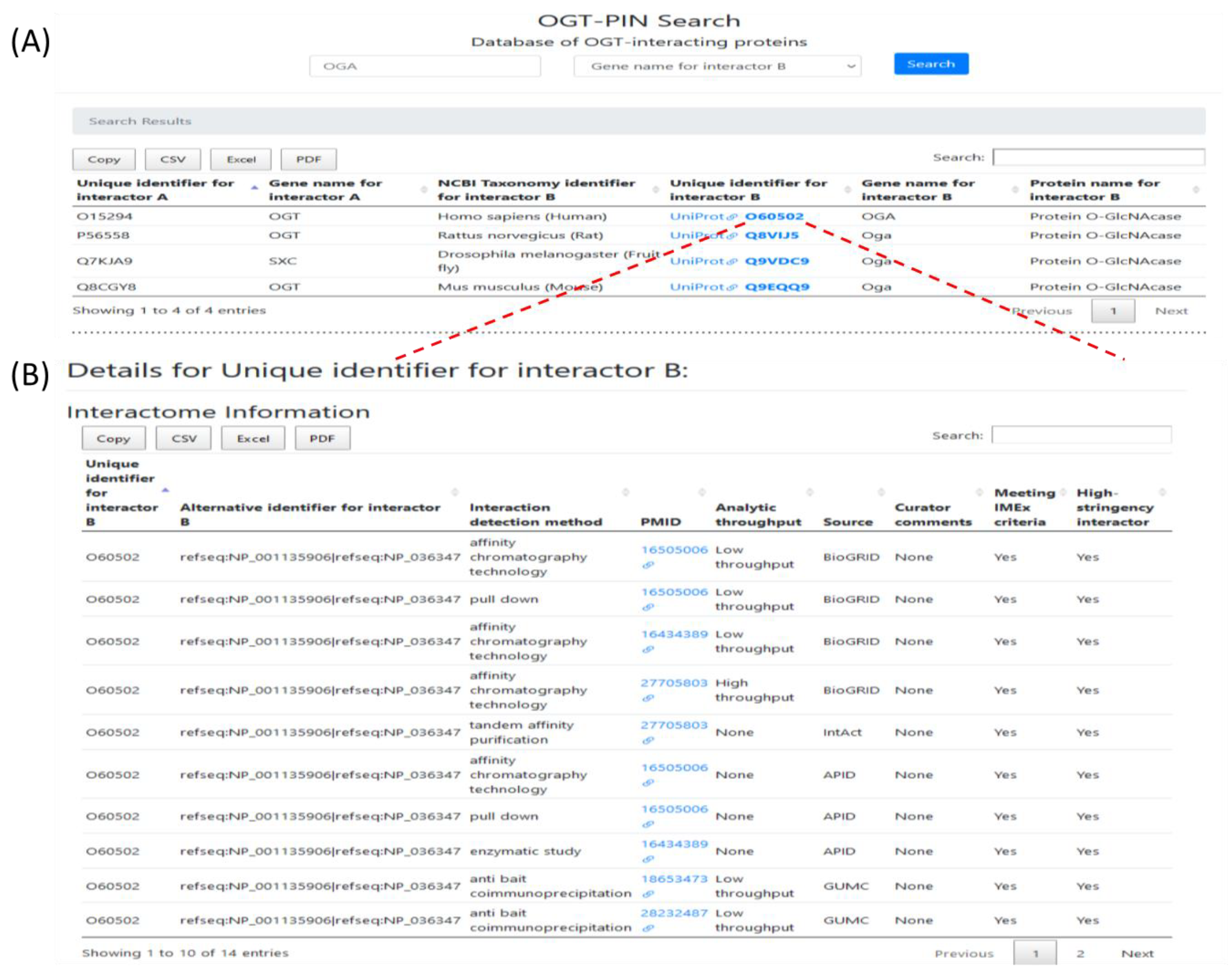Open the Q9EQQ9 UniProt identifier link
Viewport: 1232px width, 972px height.
[x=777, y=287]
